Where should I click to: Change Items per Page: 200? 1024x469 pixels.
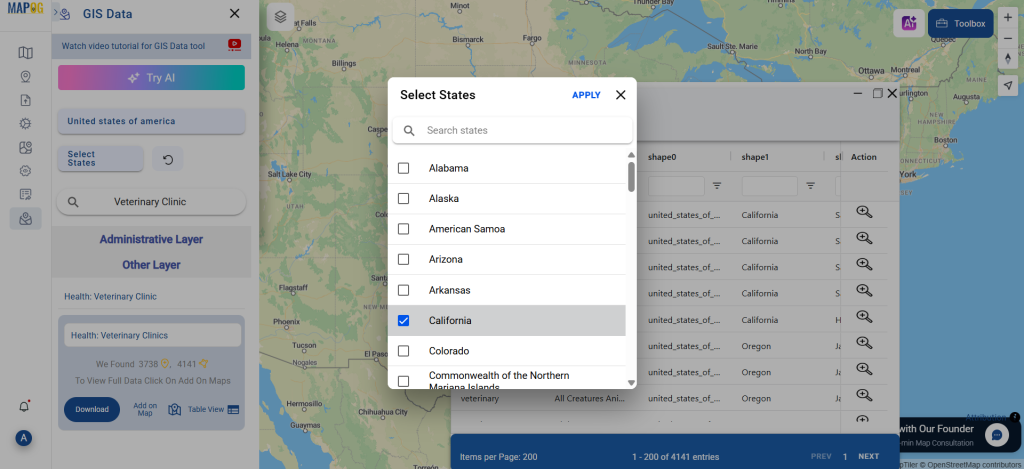[498, 457]
